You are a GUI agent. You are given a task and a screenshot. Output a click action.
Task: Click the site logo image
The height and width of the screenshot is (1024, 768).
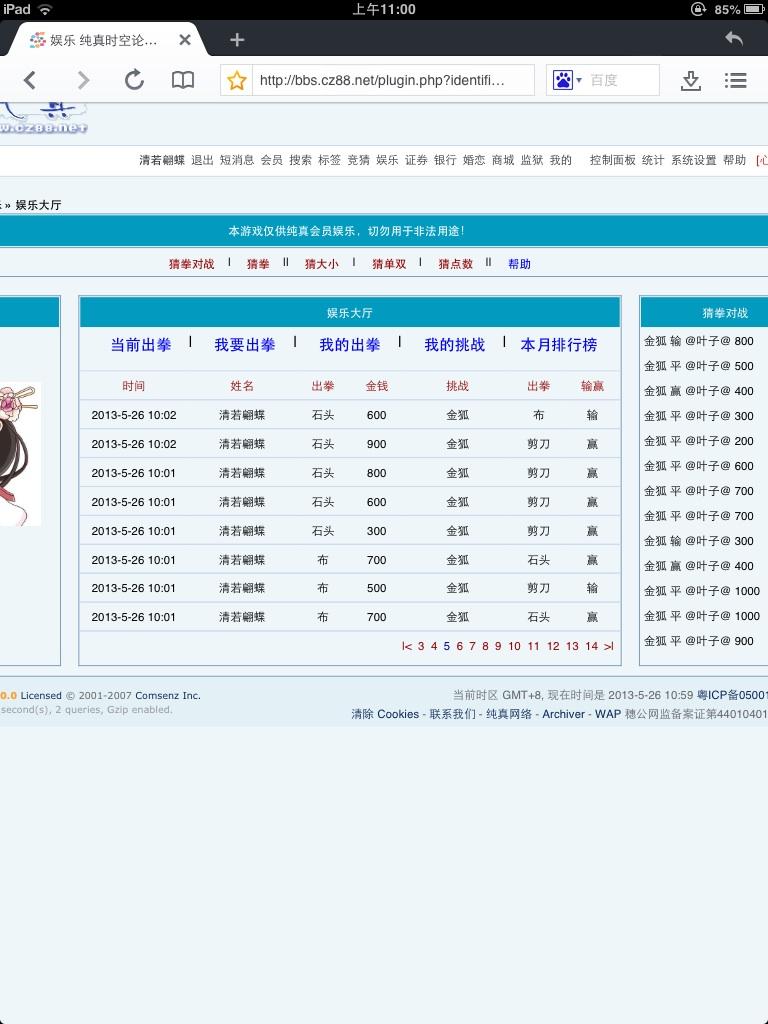tap(42, 118)
